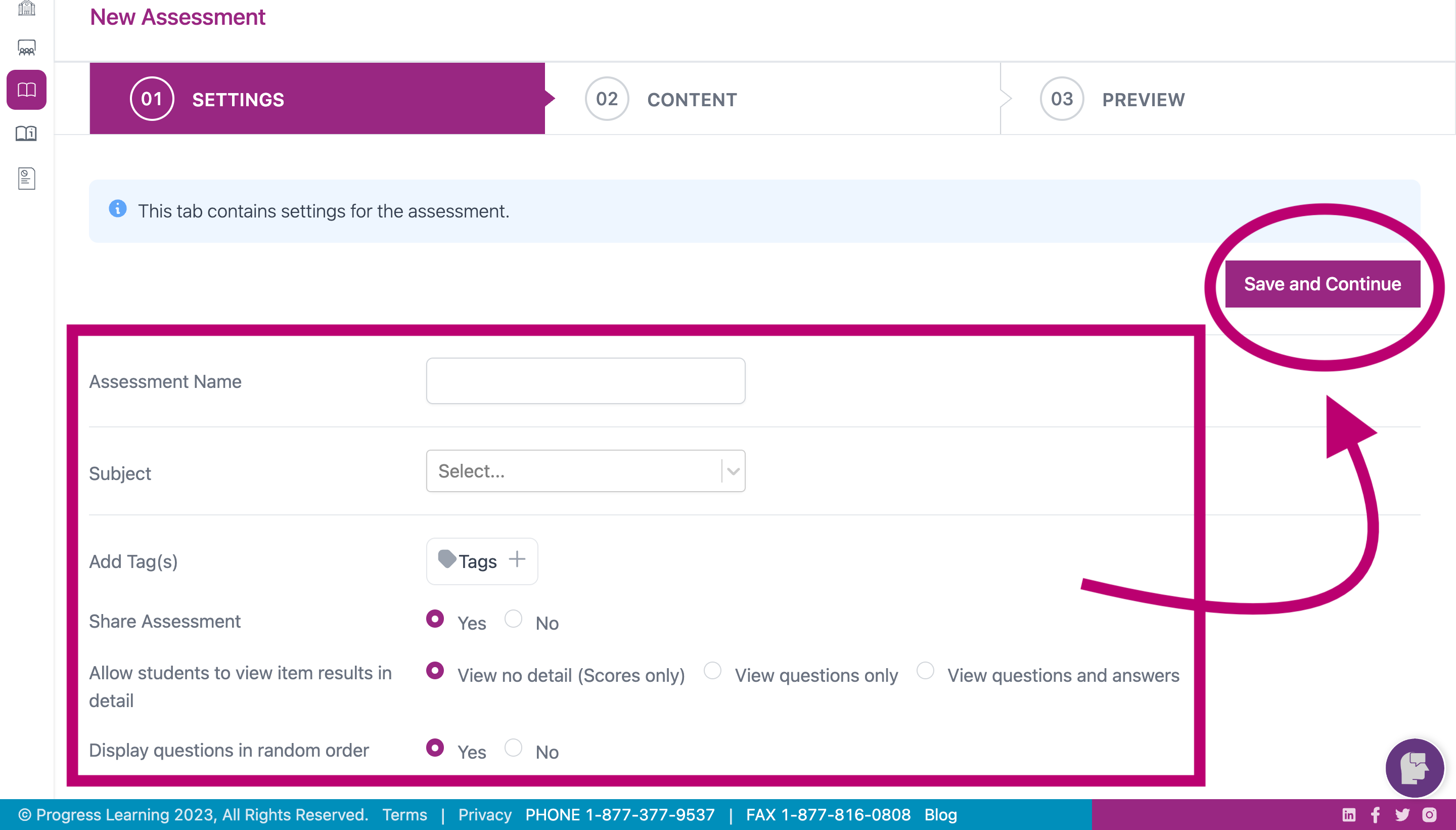Click the Progress Learning 2023 copyright text
This screenshot has width=1456, height=830.
(x=194, y=815)
